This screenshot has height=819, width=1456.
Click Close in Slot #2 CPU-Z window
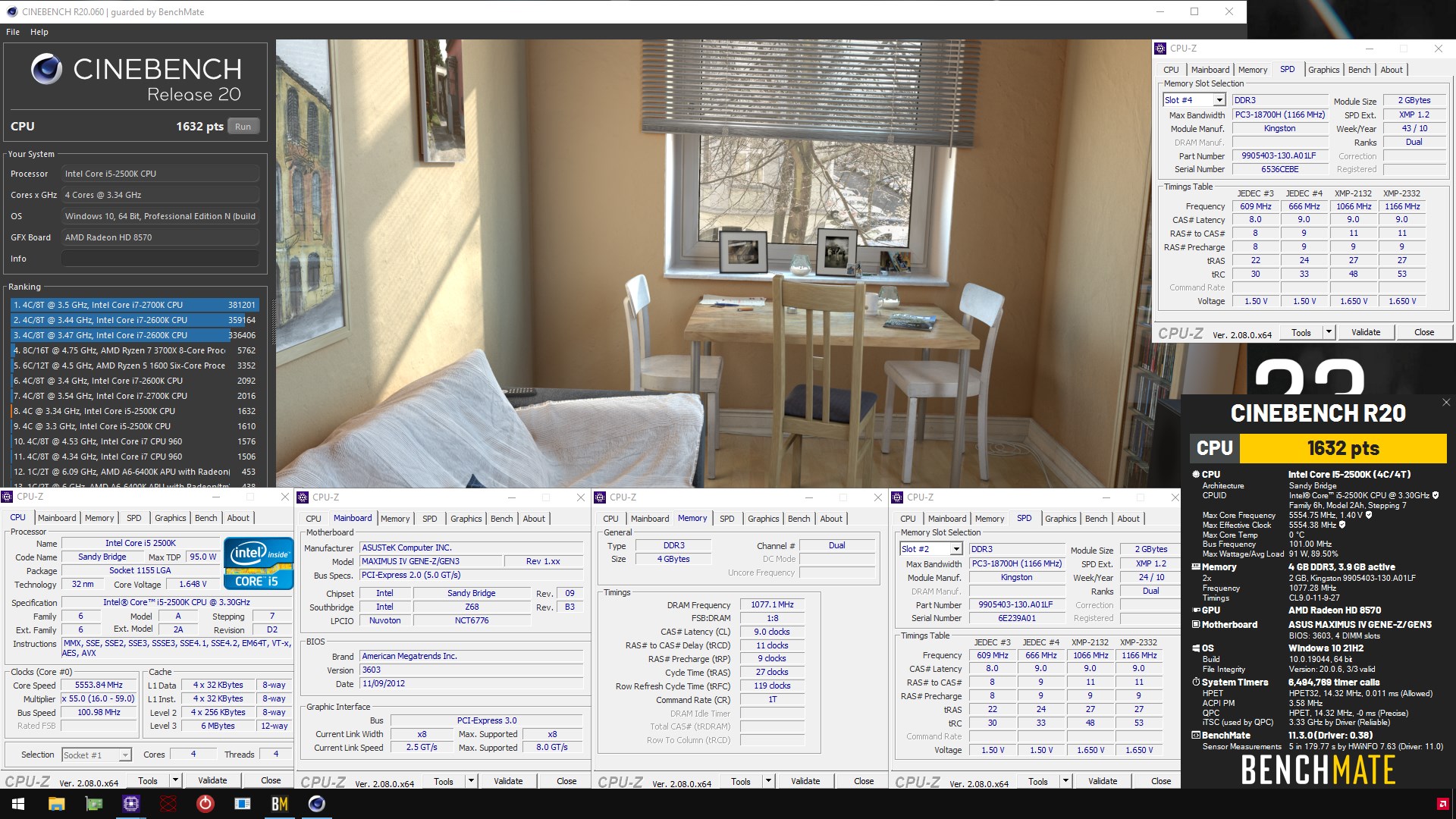pos(1161,781)
